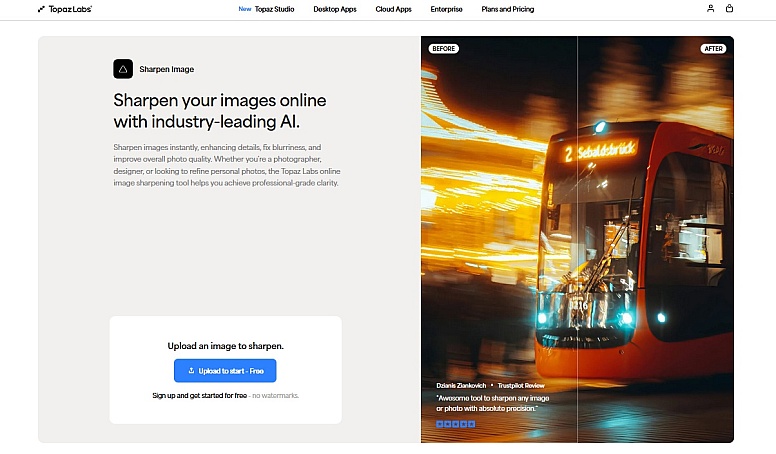This screenshot has height=454, width=776.
Task: Open Plans and Pricing
Action: point(507,9)
